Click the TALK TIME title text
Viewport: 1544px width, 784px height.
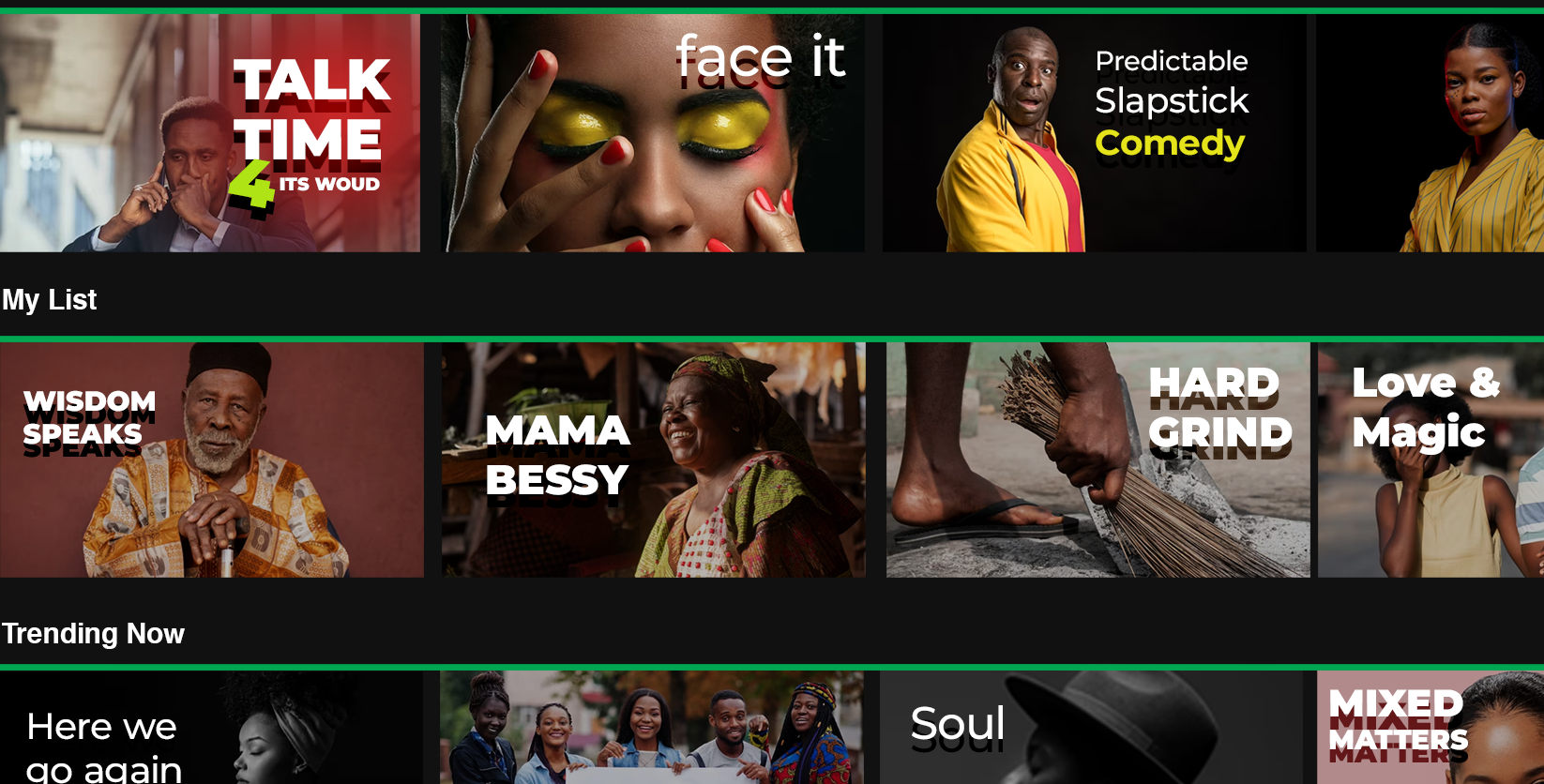click(311, 110)
